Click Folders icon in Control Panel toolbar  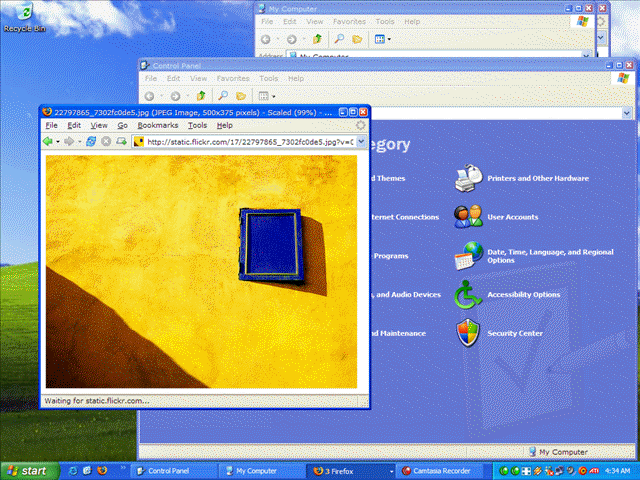(241, 96)
